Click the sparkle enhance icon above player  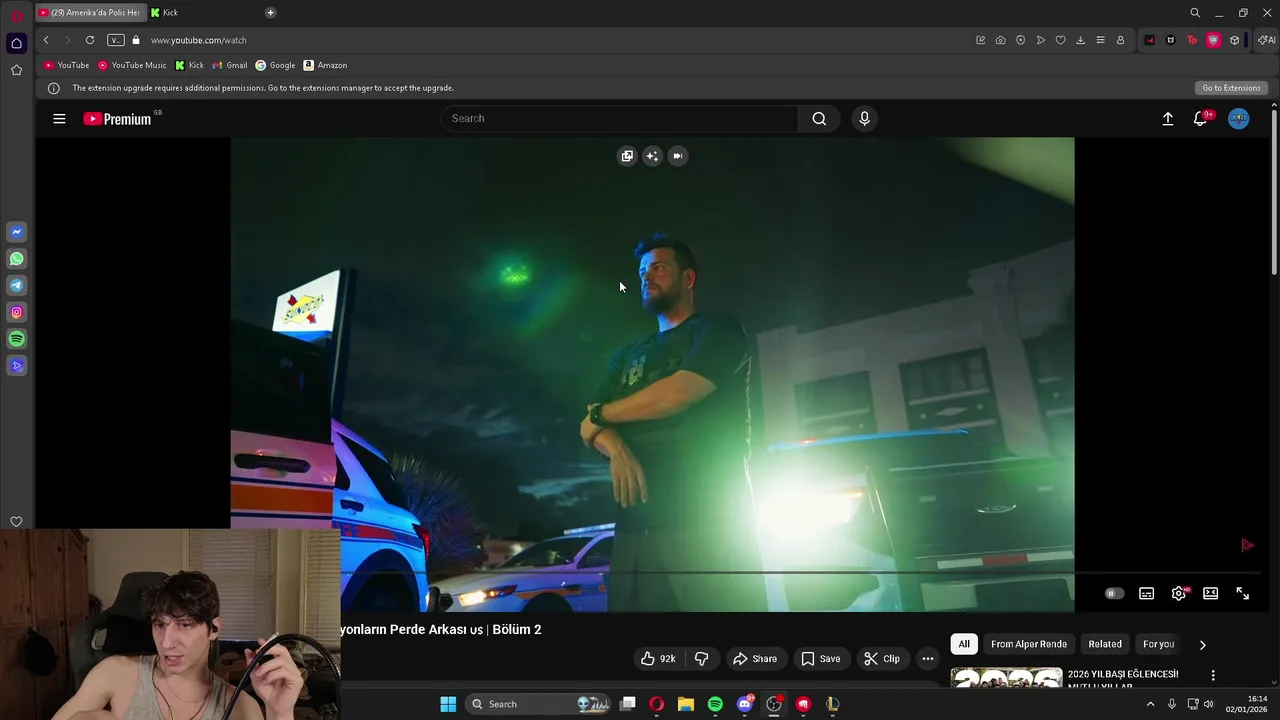652,156
